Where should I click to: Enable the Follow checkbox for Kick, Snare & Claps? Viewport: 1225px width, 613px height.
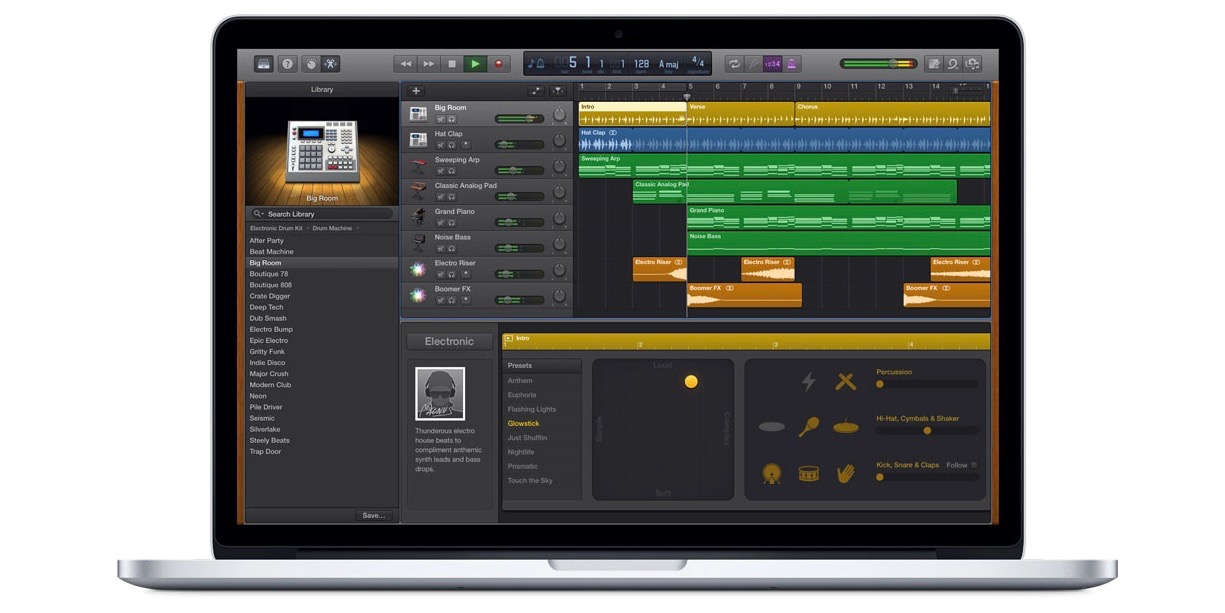coord(974,465)
